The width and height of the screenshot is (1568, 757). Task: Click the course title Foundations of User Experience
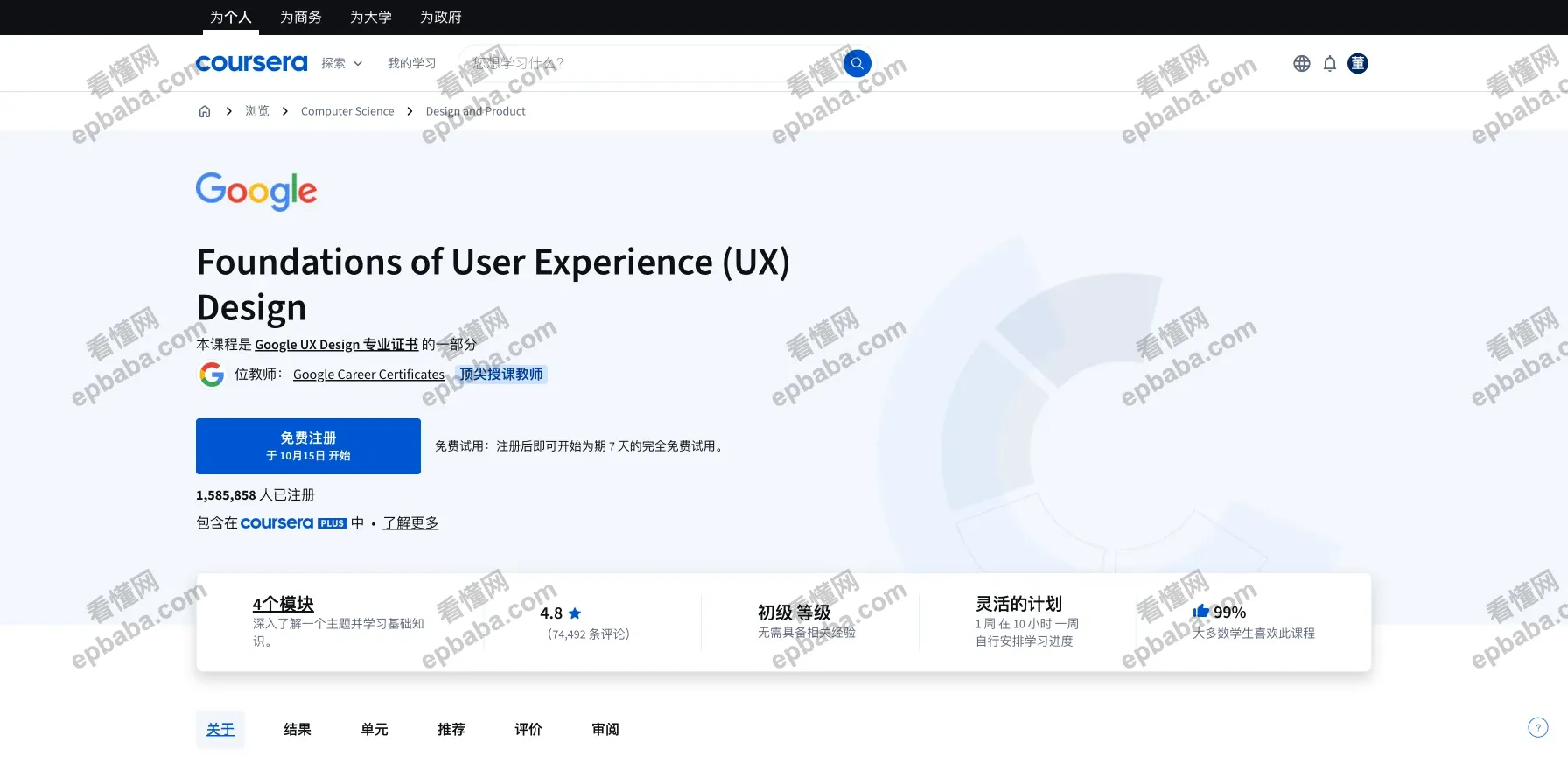[493, 284]
